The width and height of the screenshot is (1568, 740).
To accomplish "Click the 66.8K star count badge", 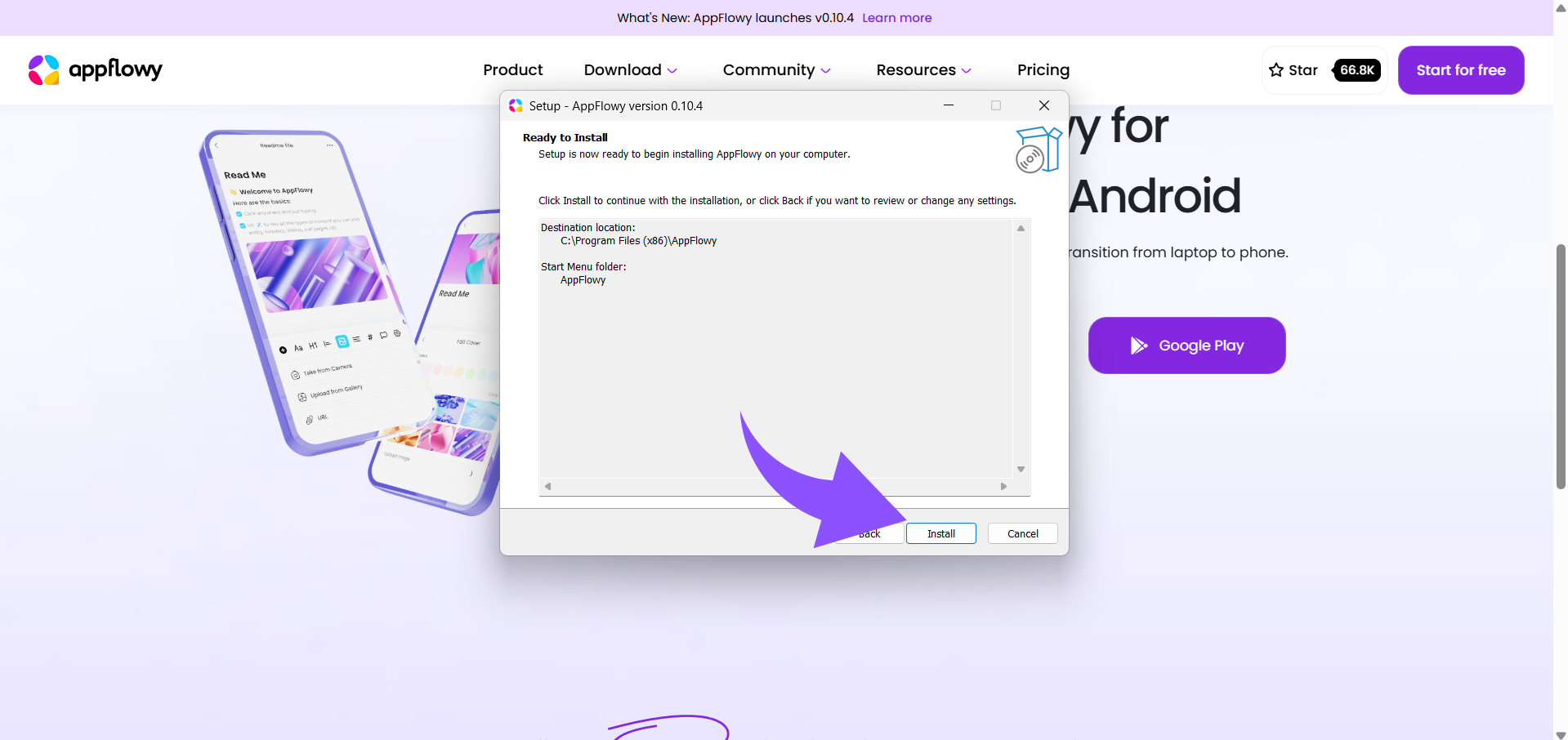I will click(x=1356, y=70).
